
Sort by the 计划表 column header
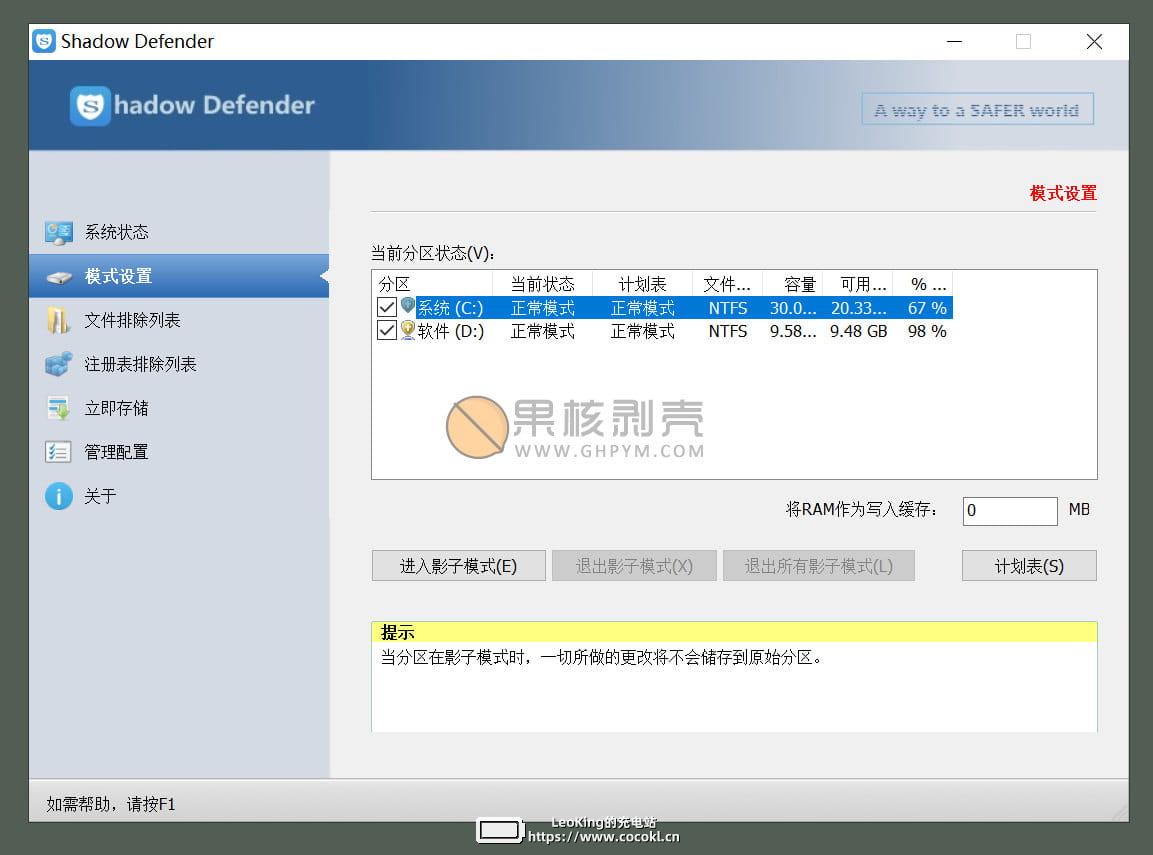[643, 284]
